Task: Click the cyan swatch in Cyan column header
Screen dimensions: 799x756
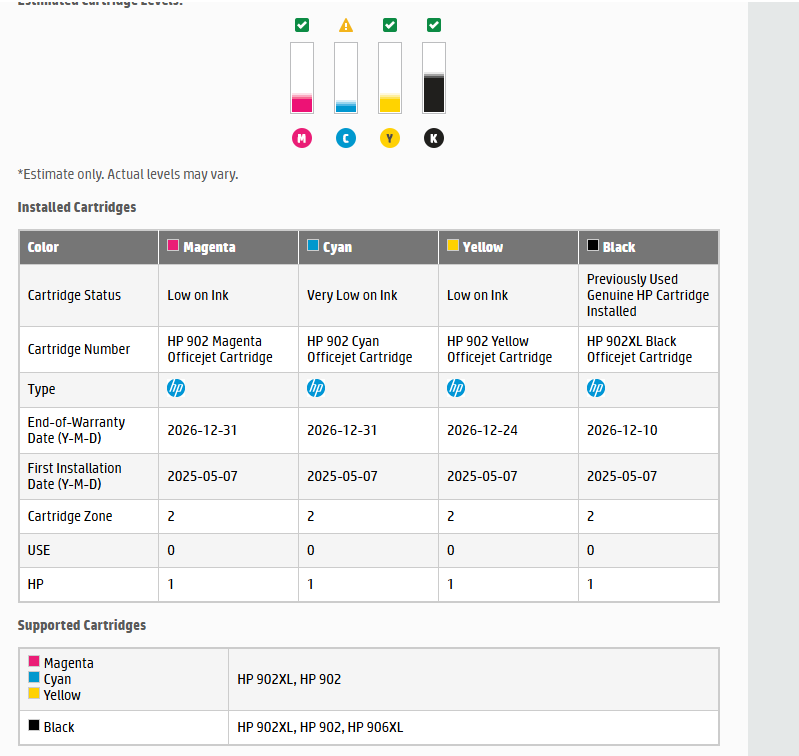Action: click(x=313, y=245)
